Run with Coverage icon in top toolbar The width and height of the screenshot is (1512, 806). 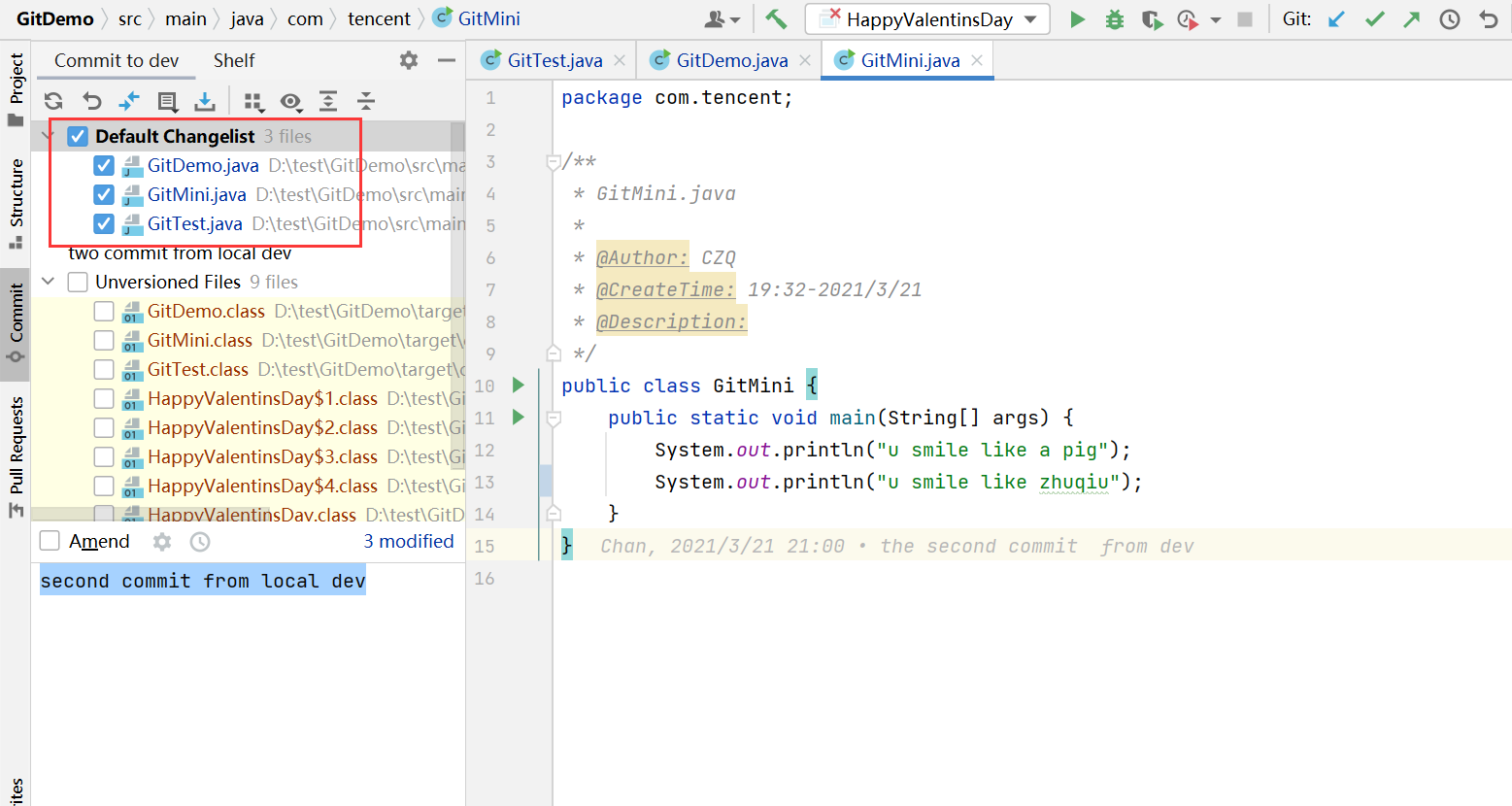(1152, 19)
